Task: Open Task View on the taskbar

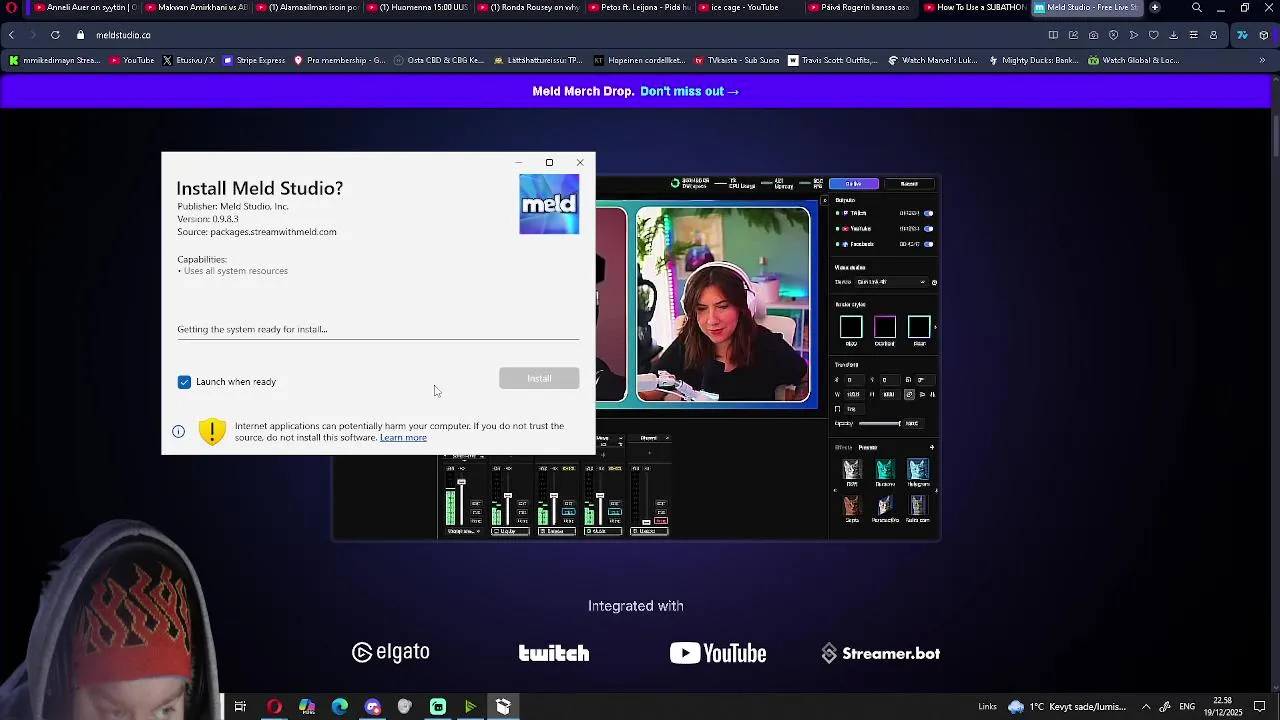Action: [240, 707]
